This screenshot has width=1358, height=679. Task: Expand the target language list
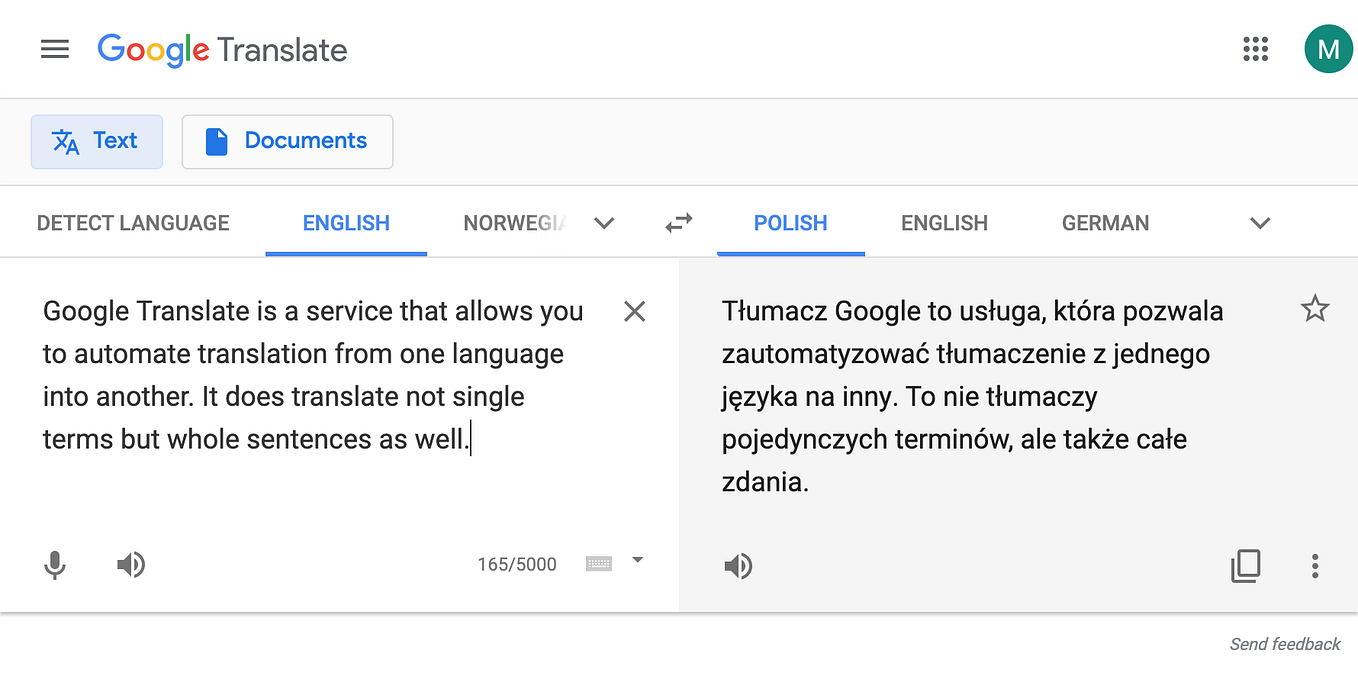pos(1260,223)
